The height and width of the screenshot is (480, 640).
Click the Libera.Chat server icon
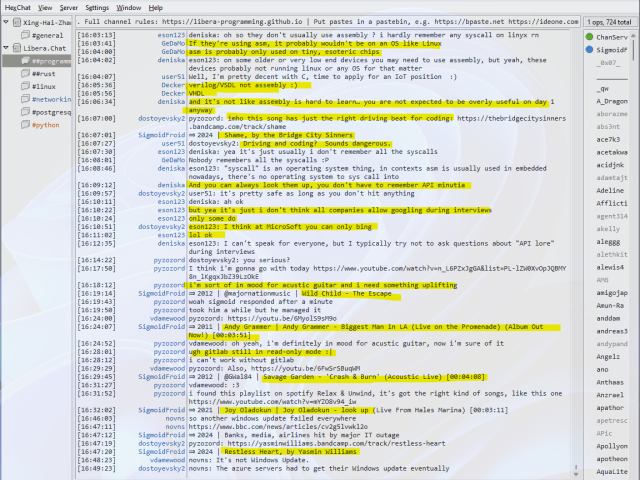[15, 47]
